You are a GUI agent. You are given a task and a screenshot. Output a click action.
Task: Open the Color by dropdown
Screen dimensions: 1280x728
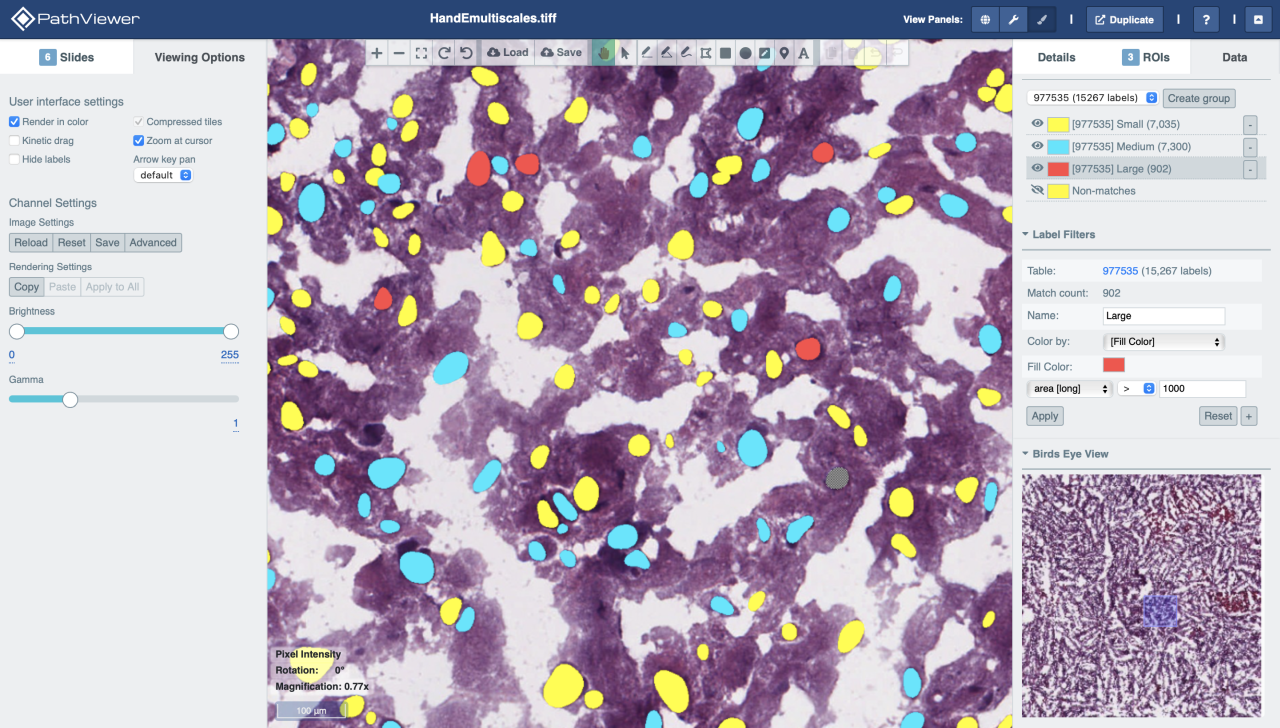pos(1164,342)
